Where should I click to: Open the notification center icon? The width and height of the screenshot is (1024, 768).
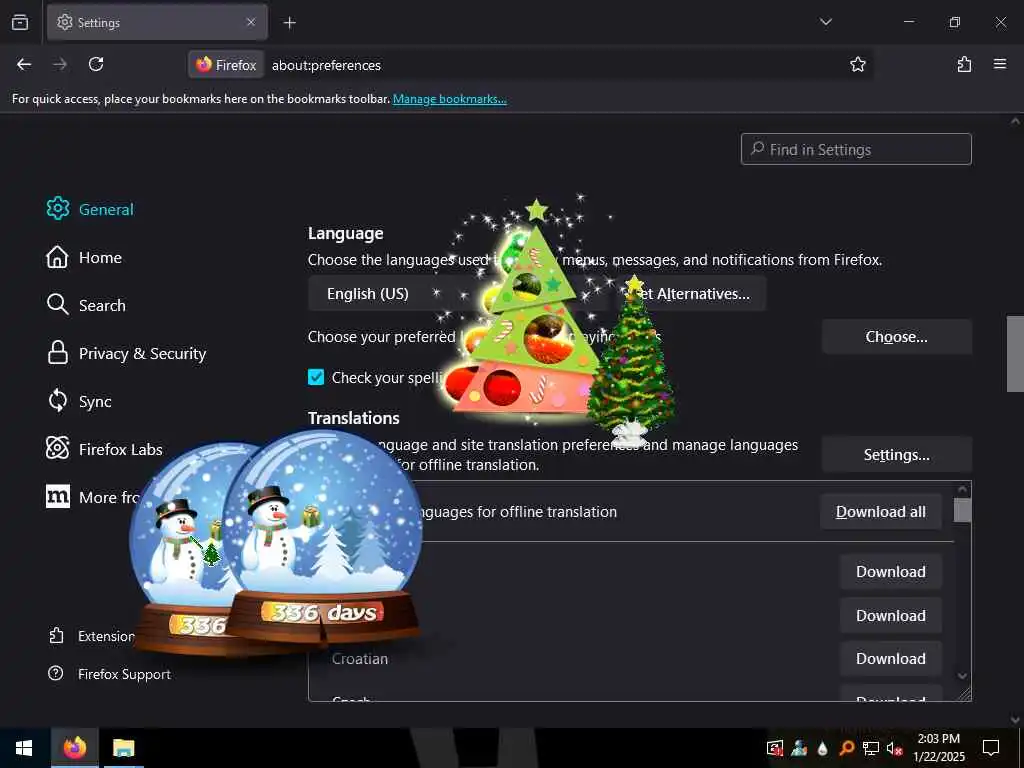991,748
